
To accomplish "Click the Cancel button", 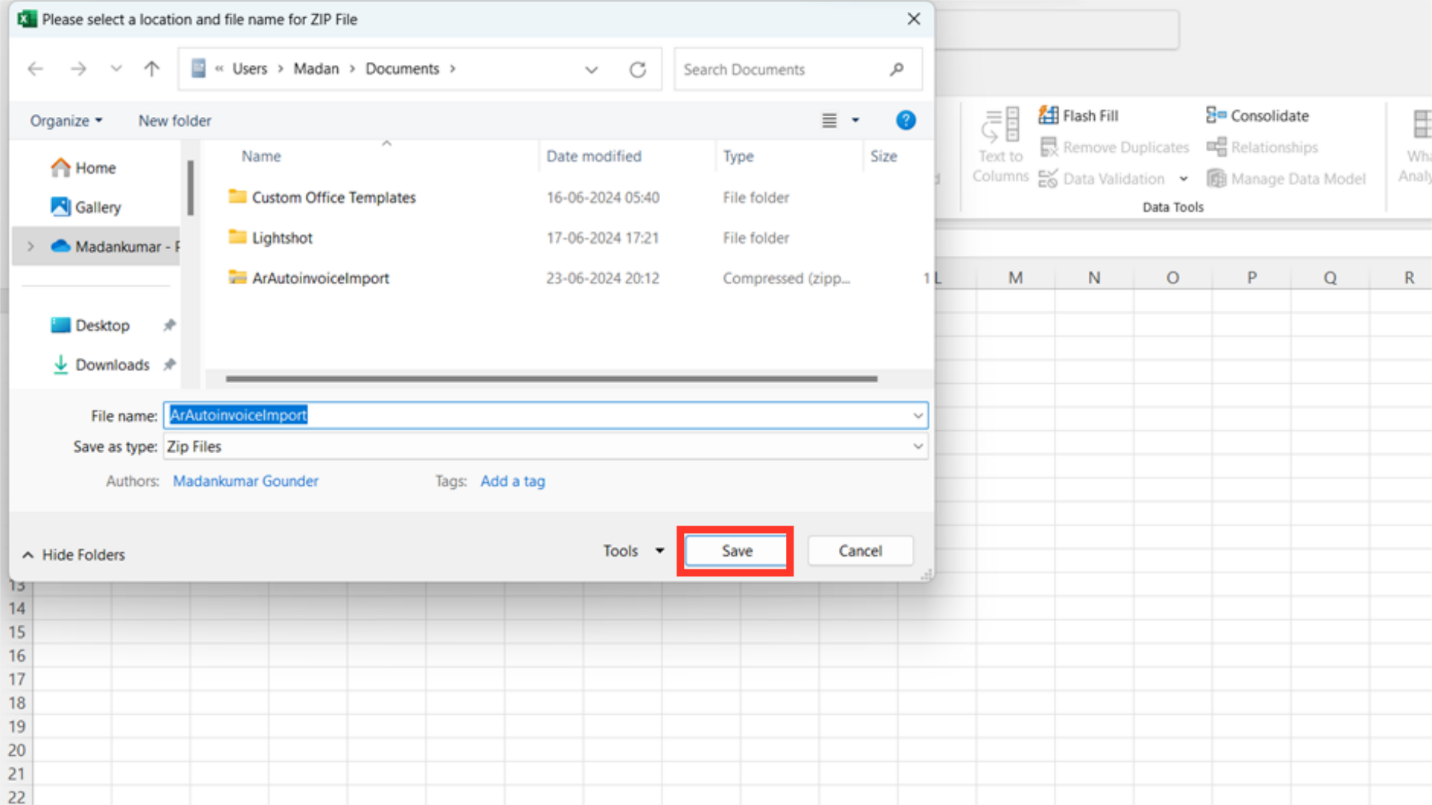I will click(x=860, y=551).
